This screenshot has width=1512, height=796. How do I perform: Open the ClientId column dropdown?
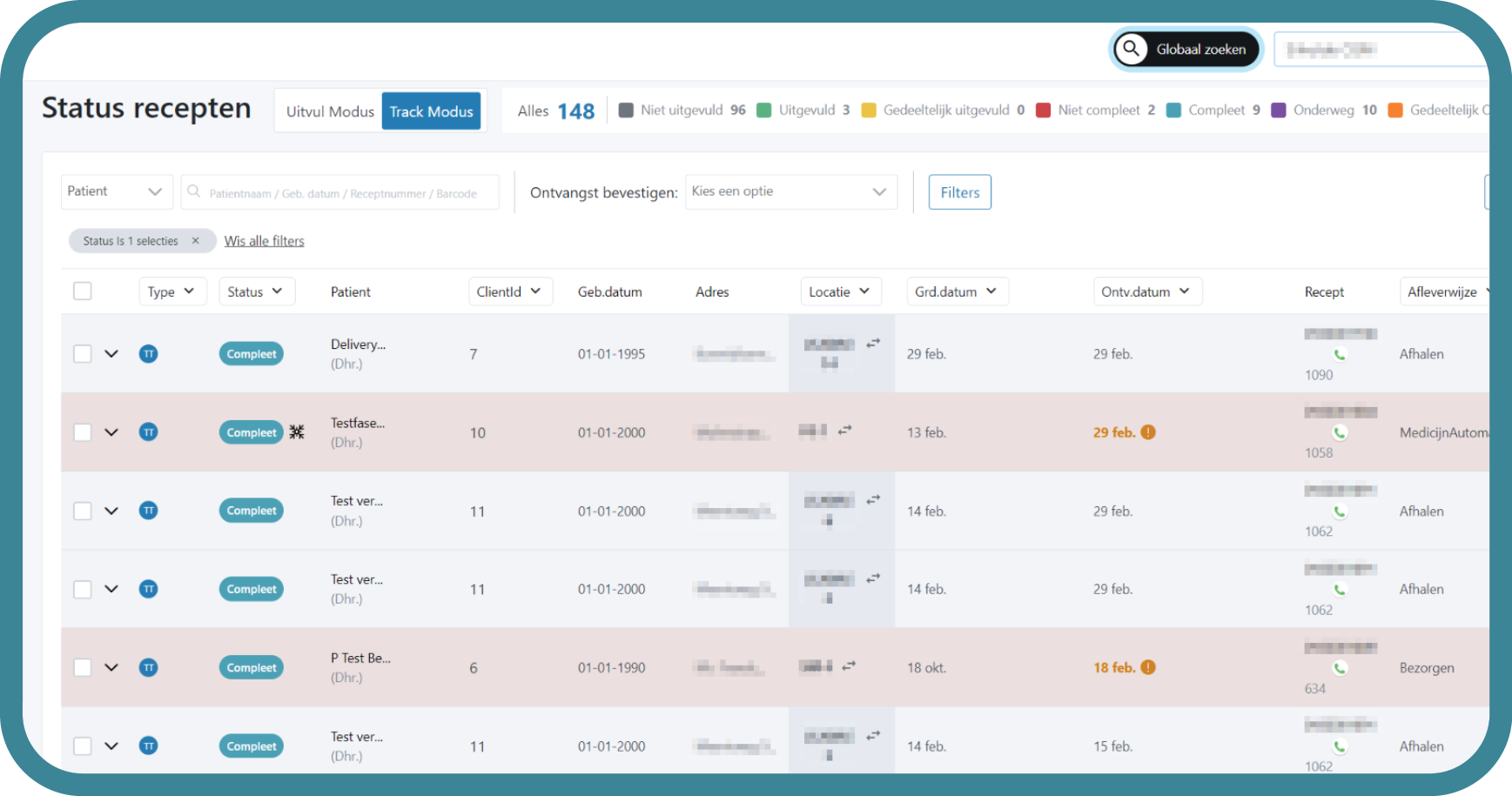coord(510,291)
